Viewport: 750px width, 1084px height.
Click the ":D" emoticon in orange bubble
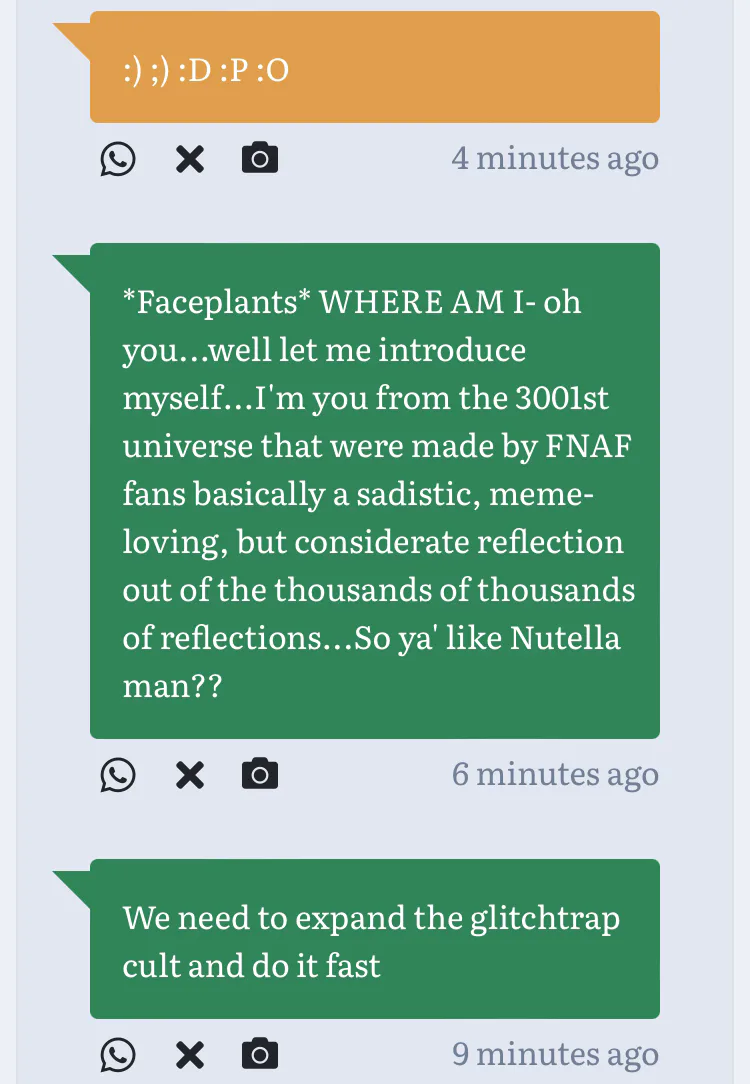point(194,73)
